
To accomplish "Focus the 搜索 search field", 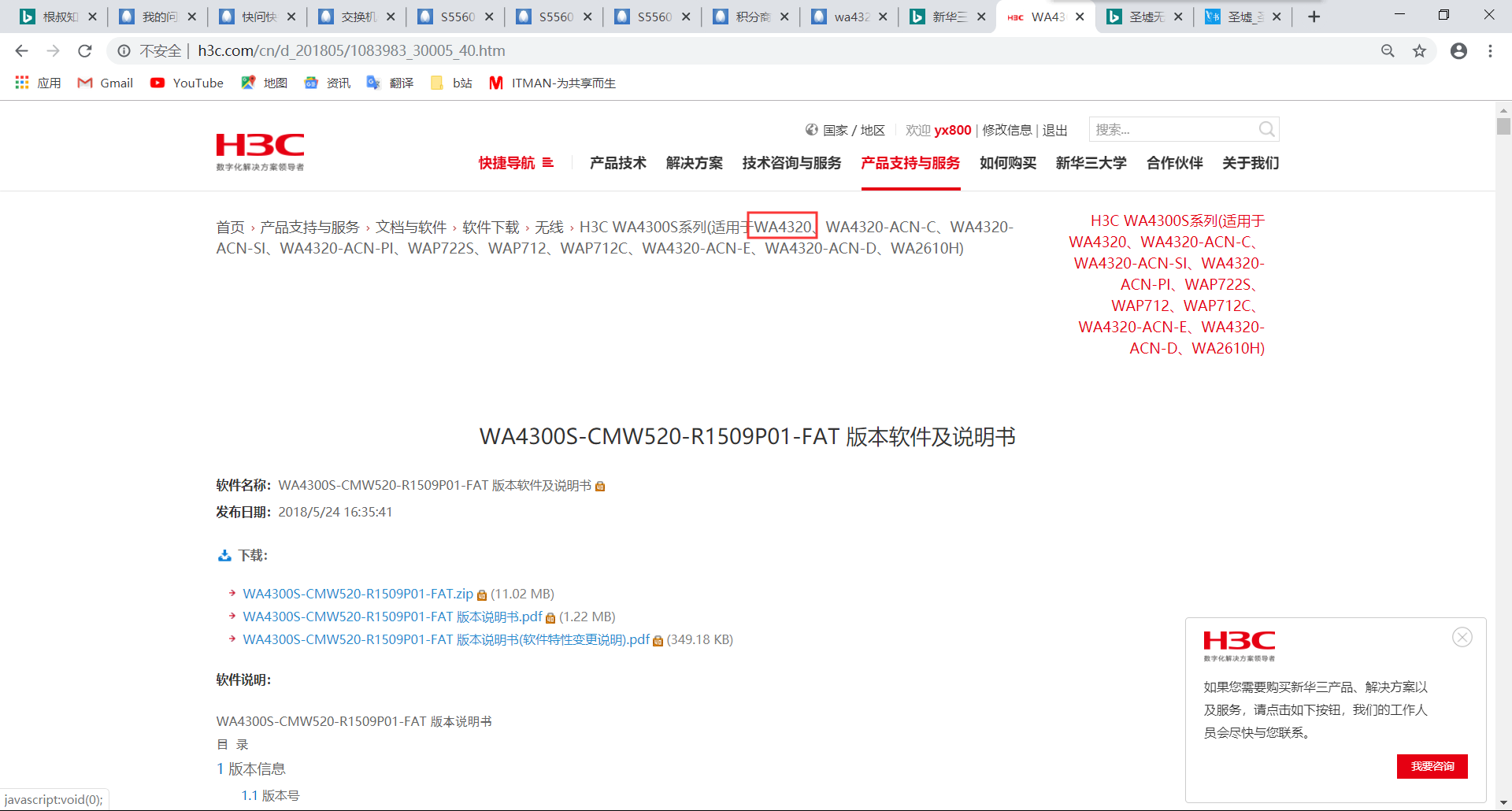I will coord(1173,129).
